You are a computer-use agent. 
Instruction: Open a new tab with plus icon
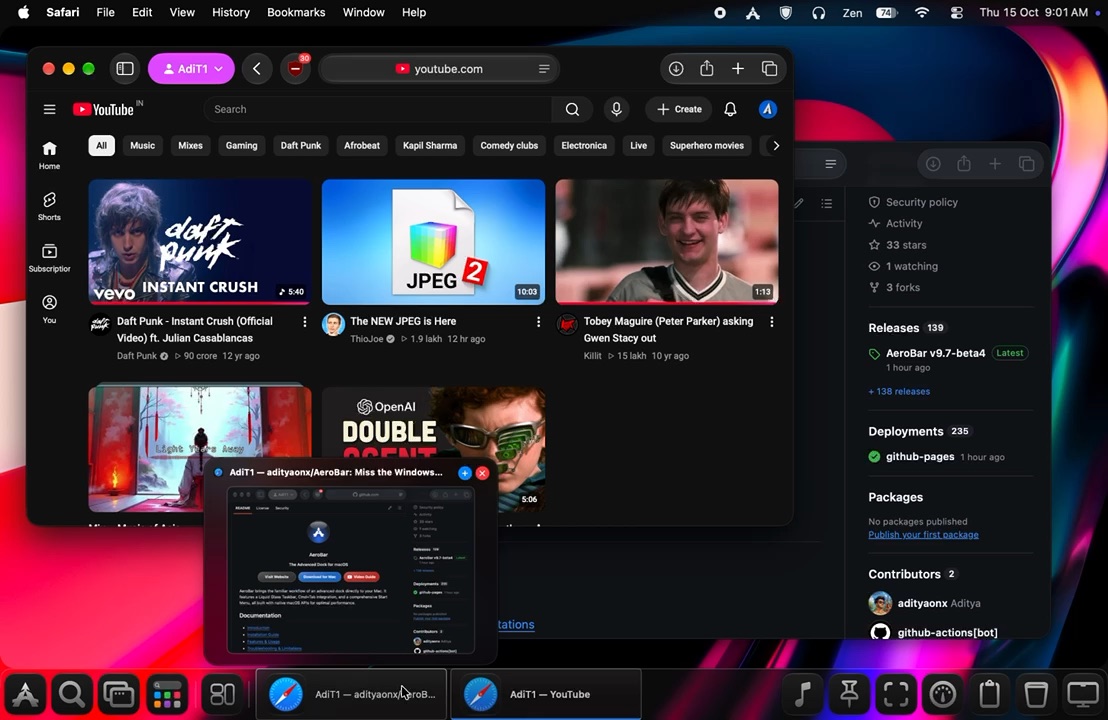point(738,69)
